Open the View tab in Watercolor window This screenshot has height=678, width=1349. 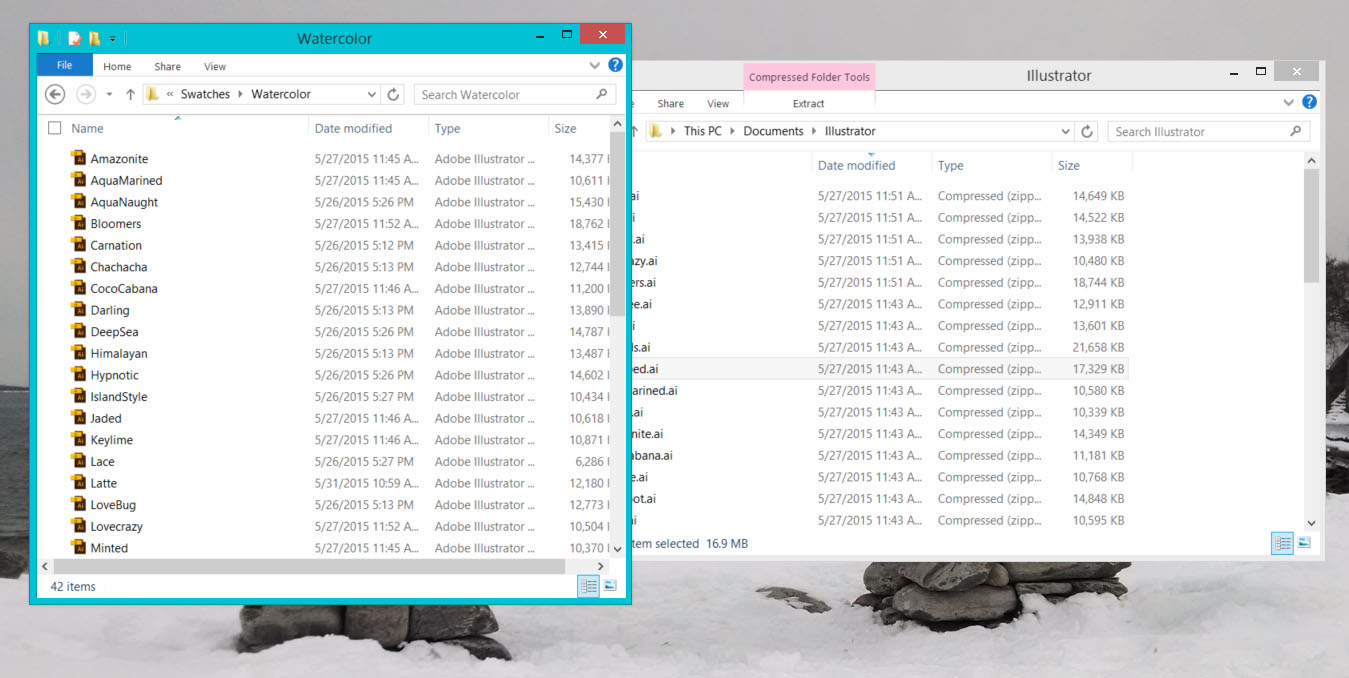(215, 66)
